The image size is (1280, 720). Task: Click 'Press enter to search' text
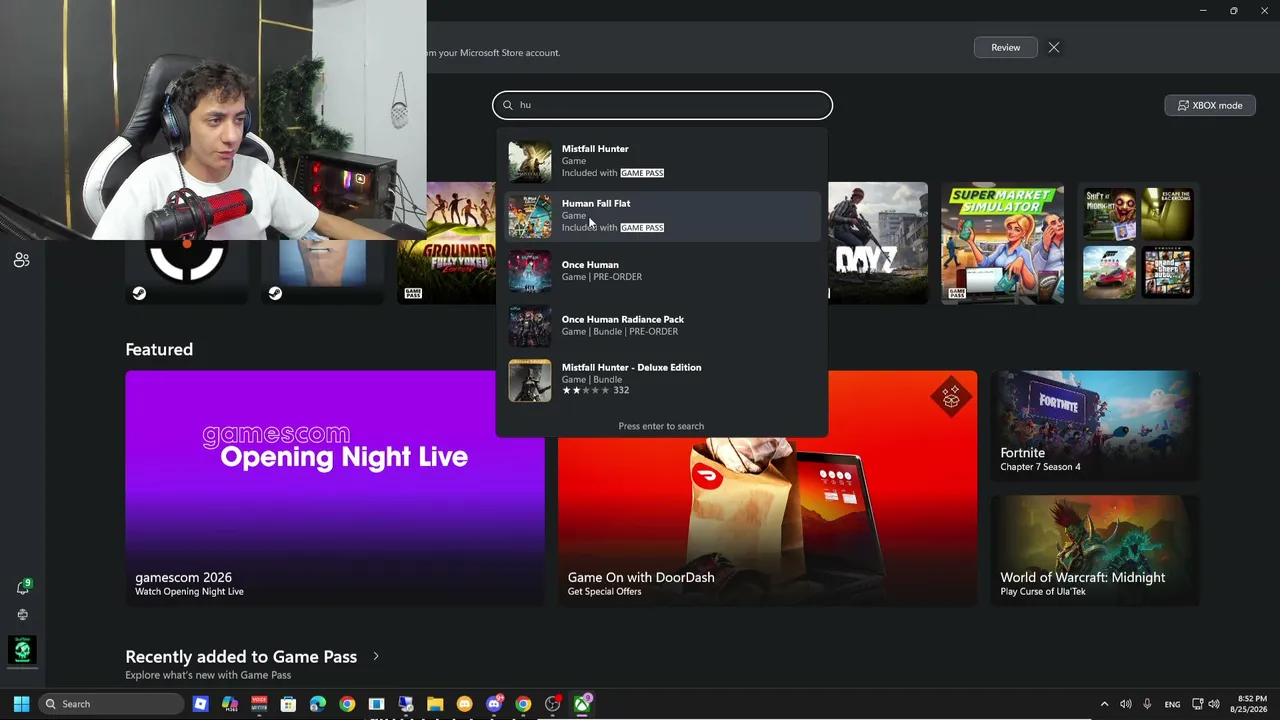click(x=661, y=426)
